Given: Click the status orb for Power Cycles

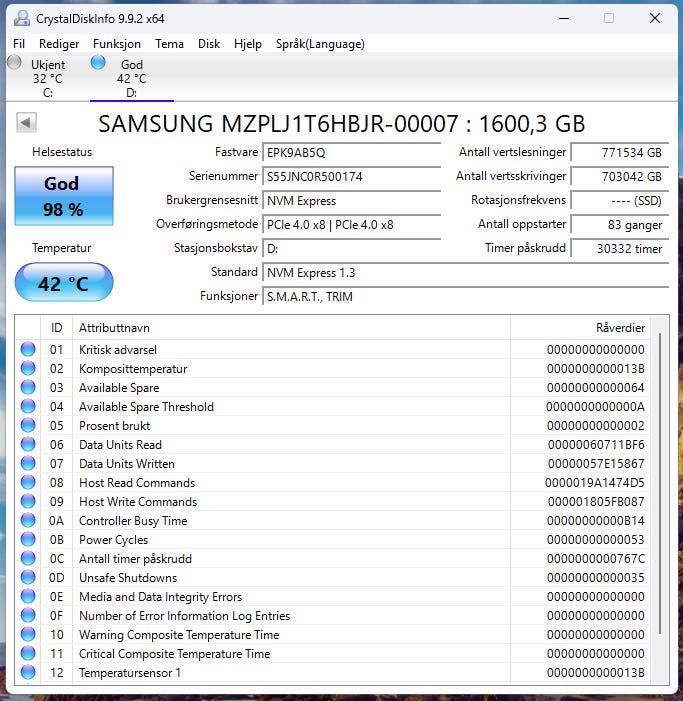Looking at the screenshot, I should tap(28, 539).
